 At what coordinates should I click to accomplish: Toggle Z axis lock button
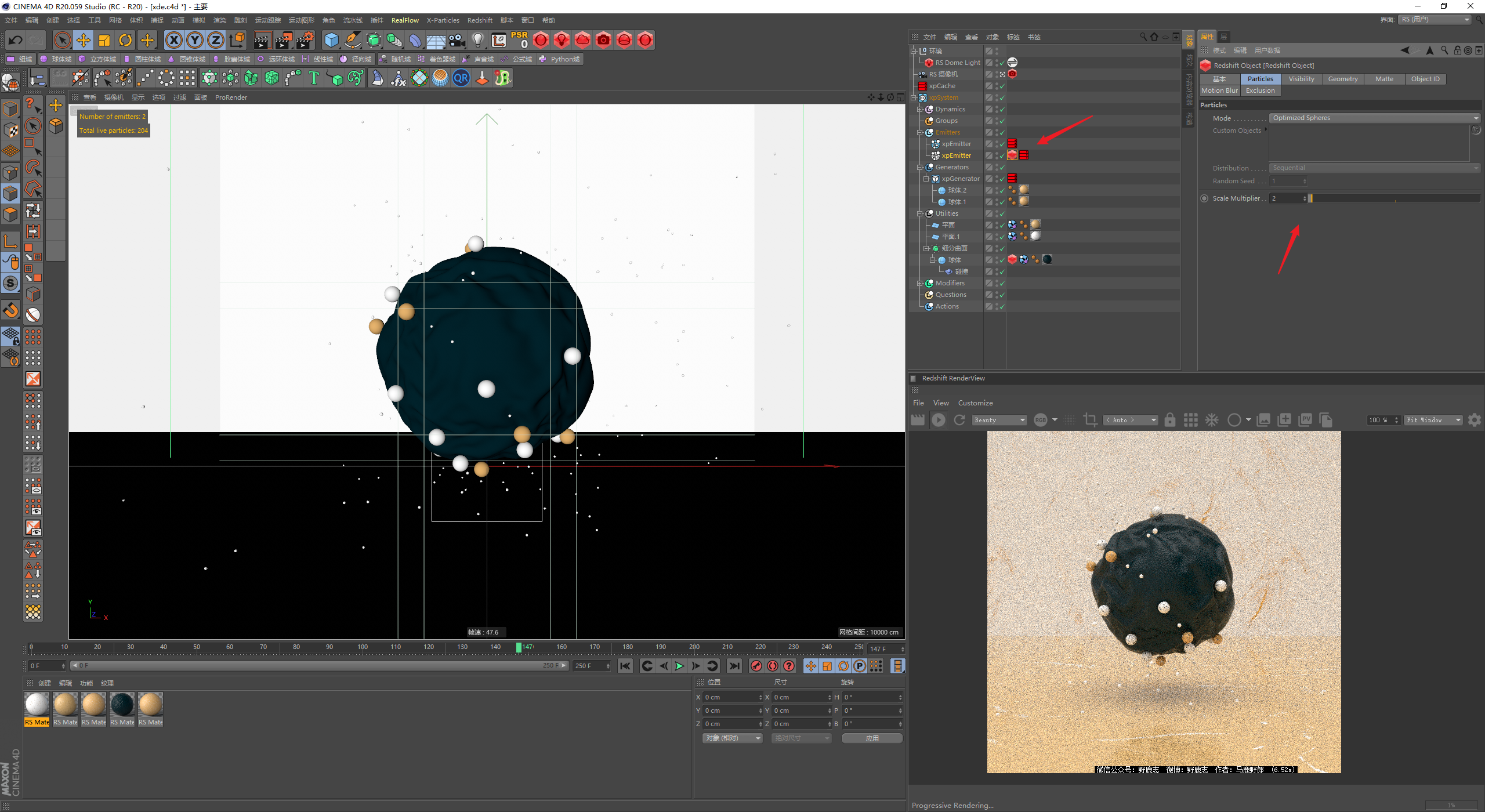pyautogui.click(x=215, y=40)
